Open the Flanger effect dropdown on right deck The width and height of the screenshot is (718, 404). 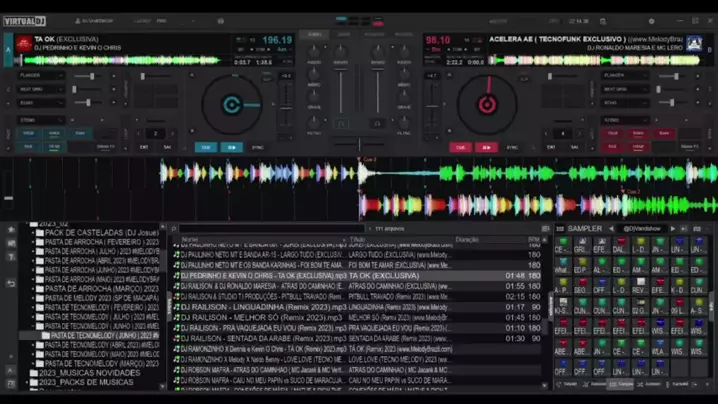[x=624, y=75]
